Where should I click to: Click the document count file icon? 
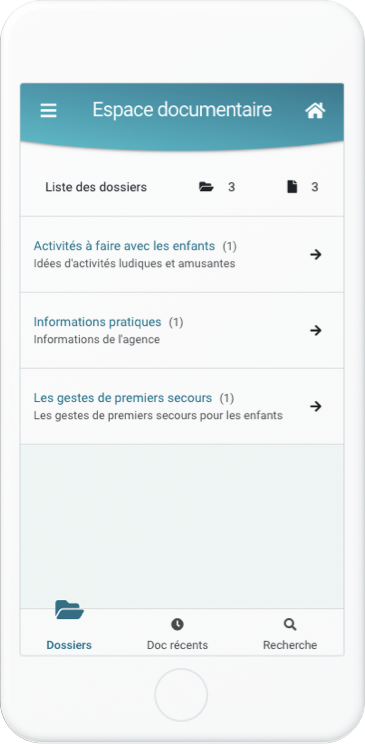pos(292,187)
